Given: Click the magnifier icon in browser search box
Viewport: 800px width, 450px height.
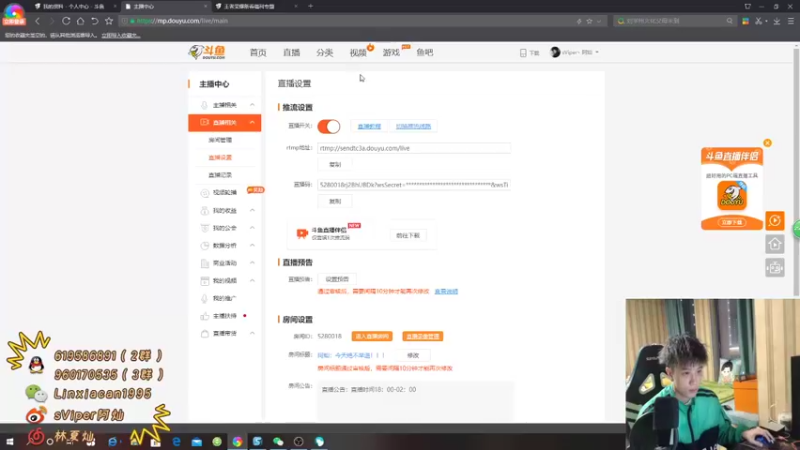Looking at the screenshot, I should tap(730, 21).
